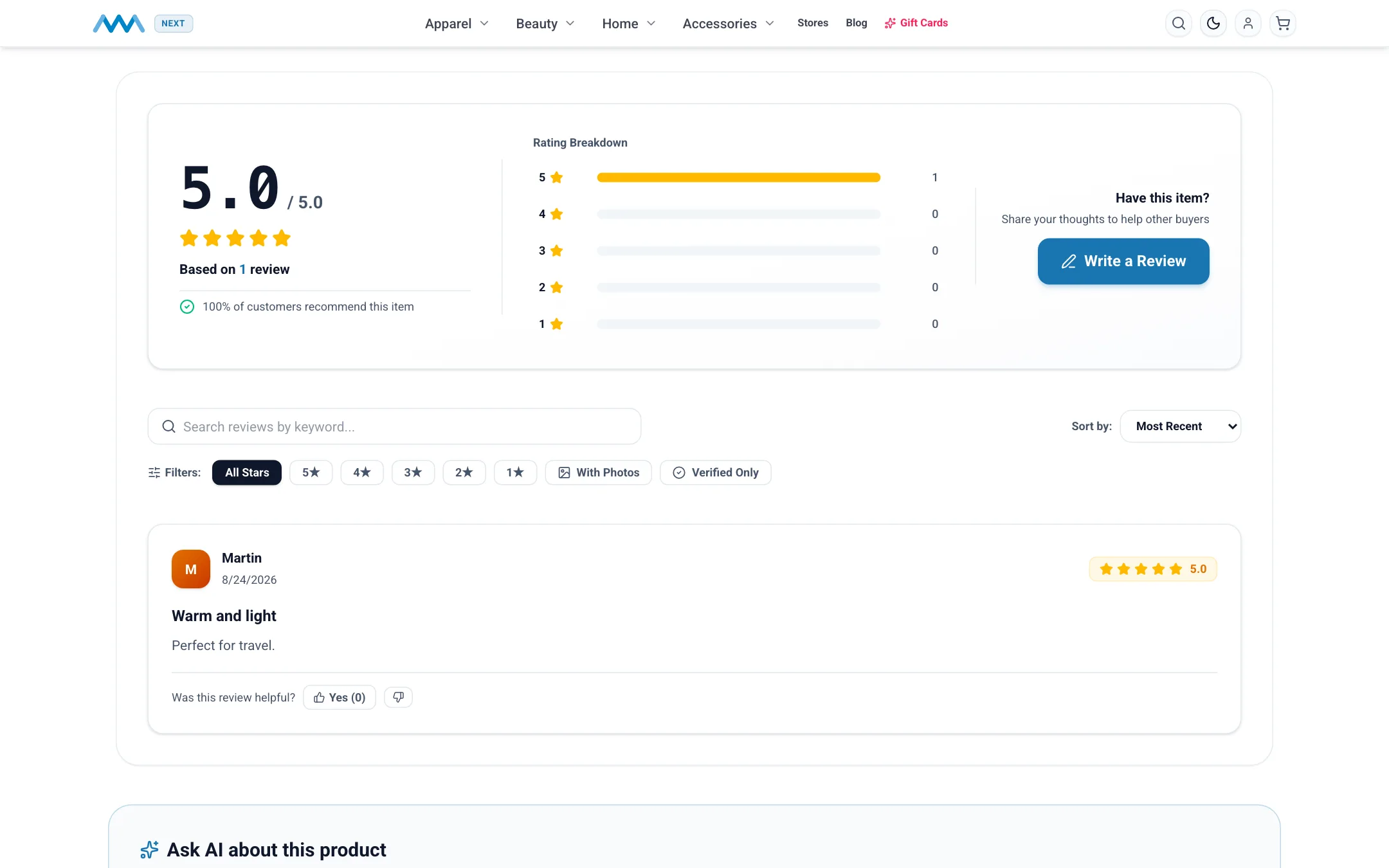Viewport: 1389px width, 868px height.
Task: Mark Martin's review helpful with Yes (0)
Action: coord(340,697)
